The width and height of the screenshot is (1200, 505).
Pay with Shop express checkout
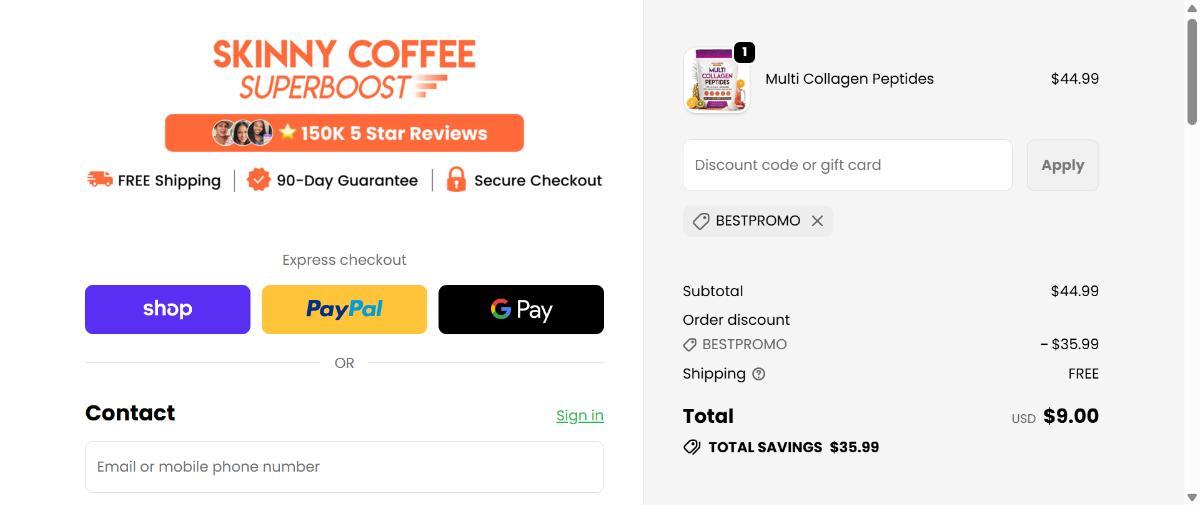tap(167, 309)
